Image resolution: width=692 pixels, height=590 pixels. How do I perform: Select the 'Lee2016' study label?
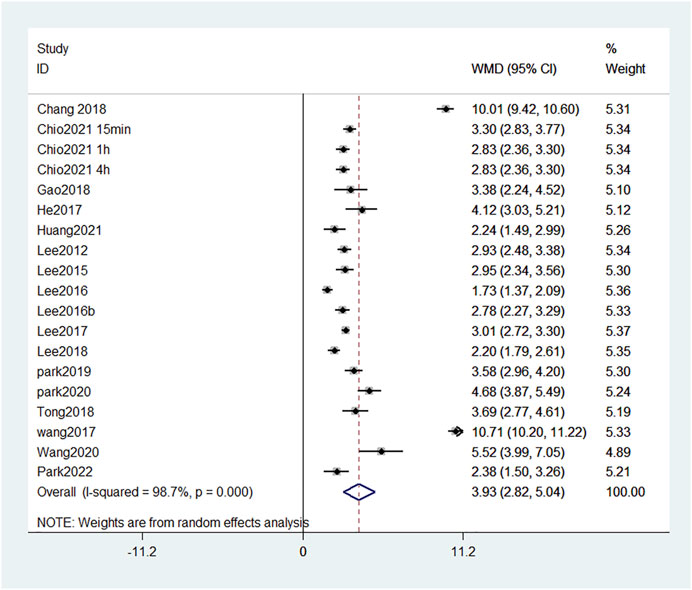pyautogui.click(x=62, y=291)
